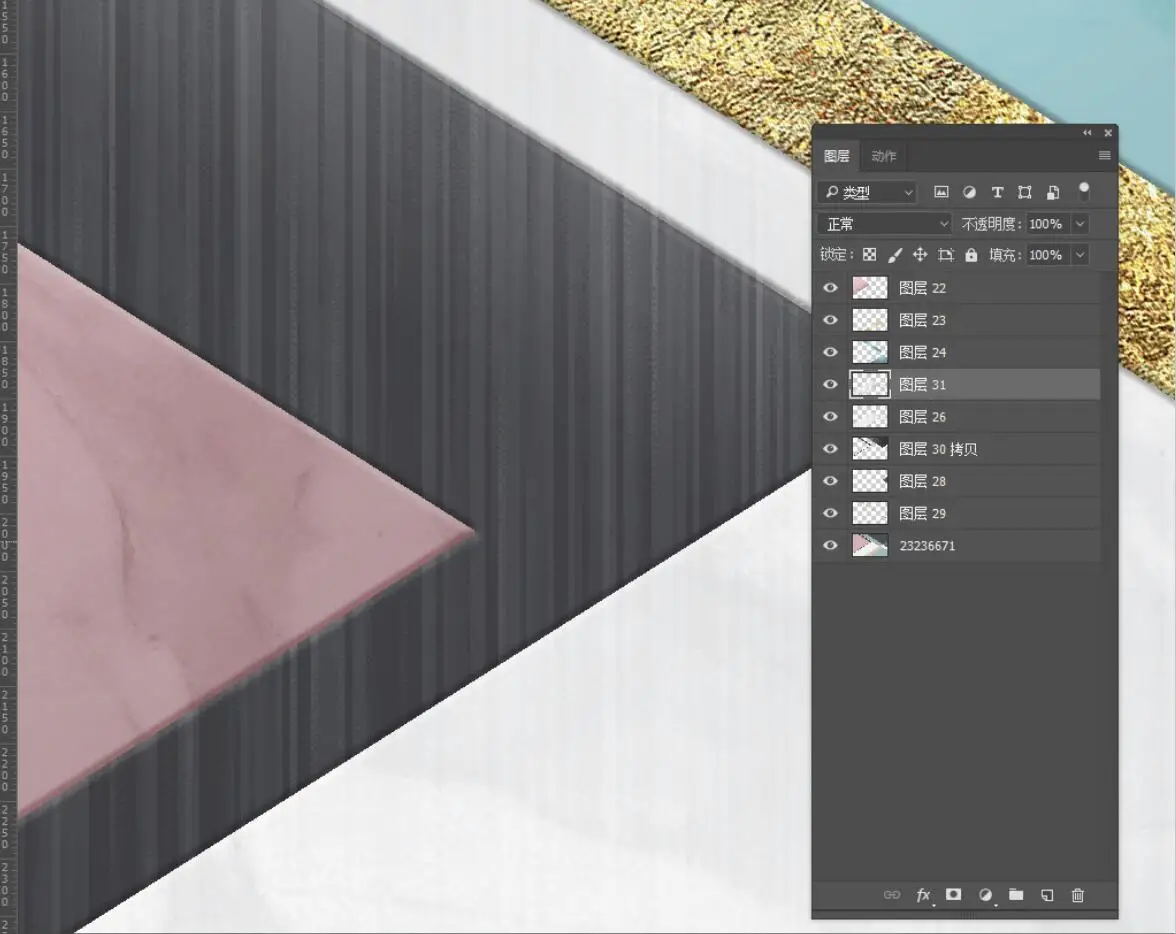The height and width of the screenshot is (934, 1176).
Task: Click the 不透明度 100% value field
Action: [x=1047, y=224]
